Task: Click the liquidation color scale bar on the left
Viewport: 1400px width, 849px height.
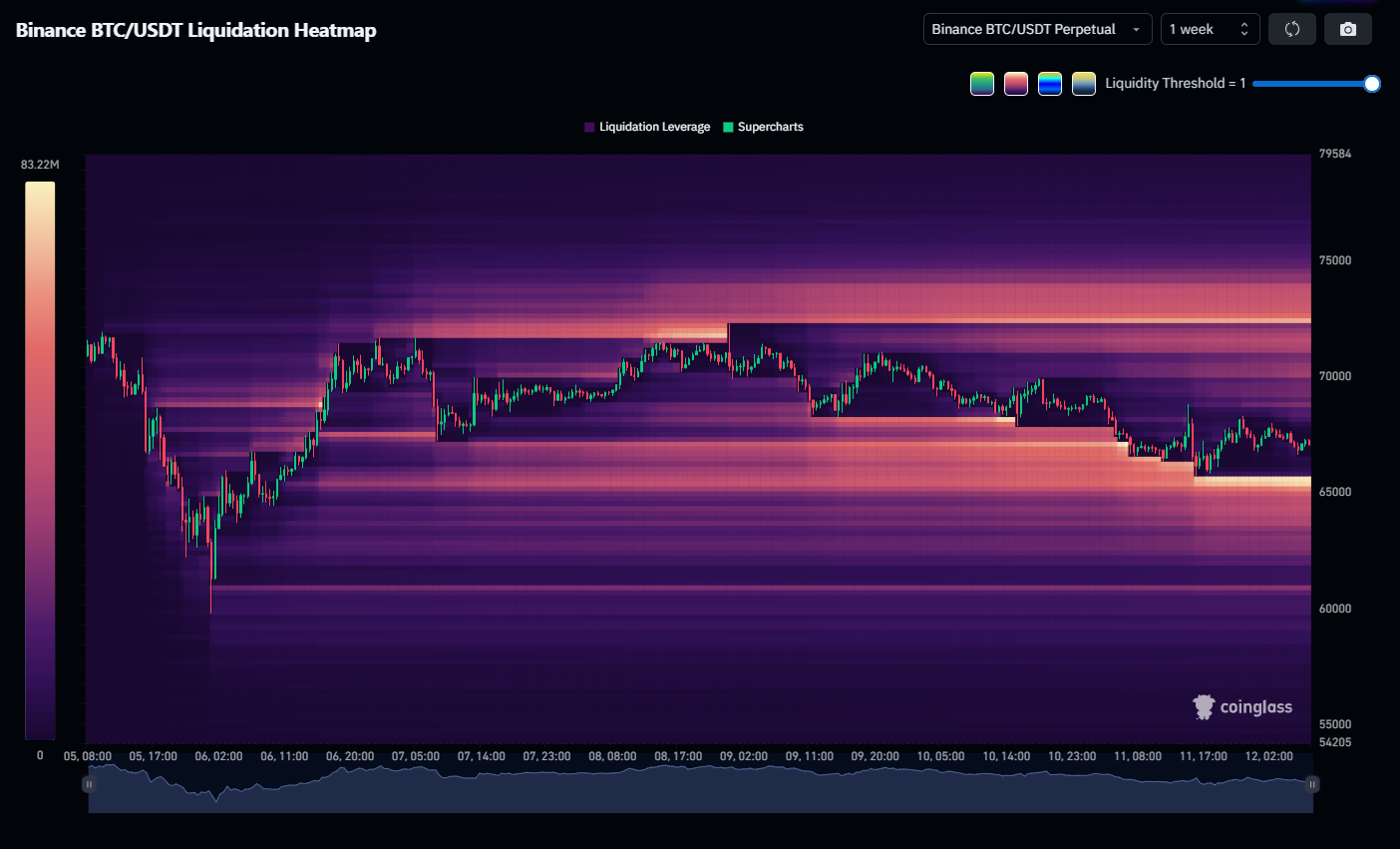Action: tap(40, 459)
